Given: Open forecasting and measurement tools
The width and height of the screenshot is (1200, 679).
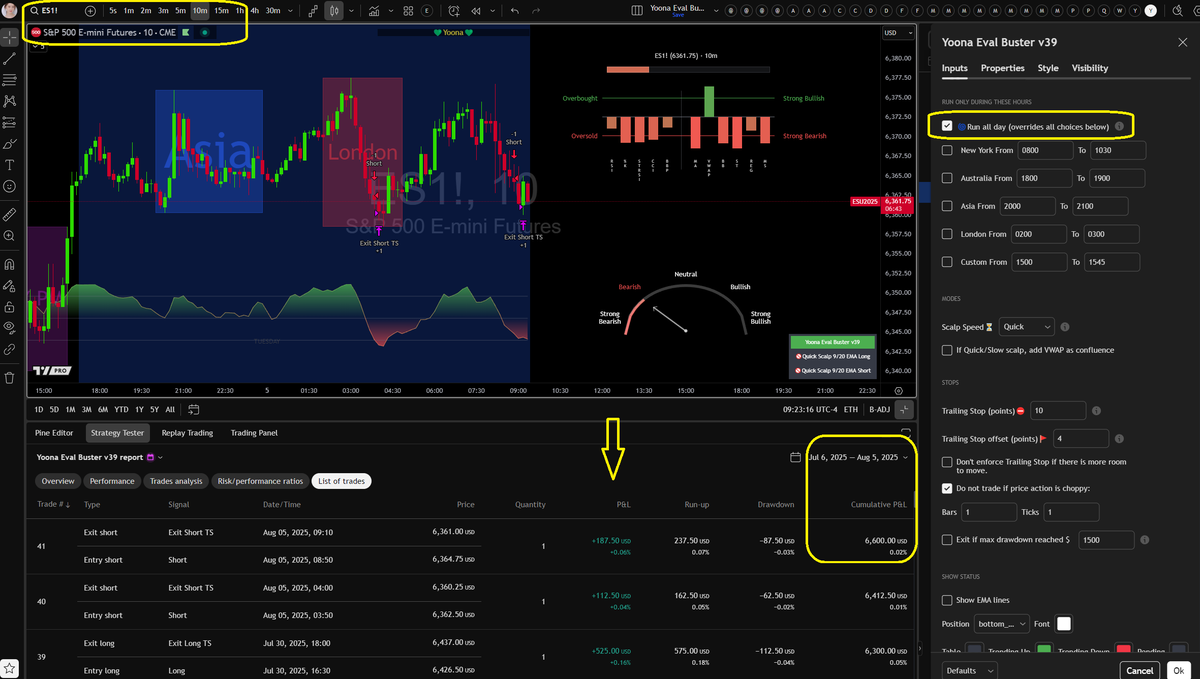Looking at the screenshot, I should pyautogui.click(x=9, y=122).
